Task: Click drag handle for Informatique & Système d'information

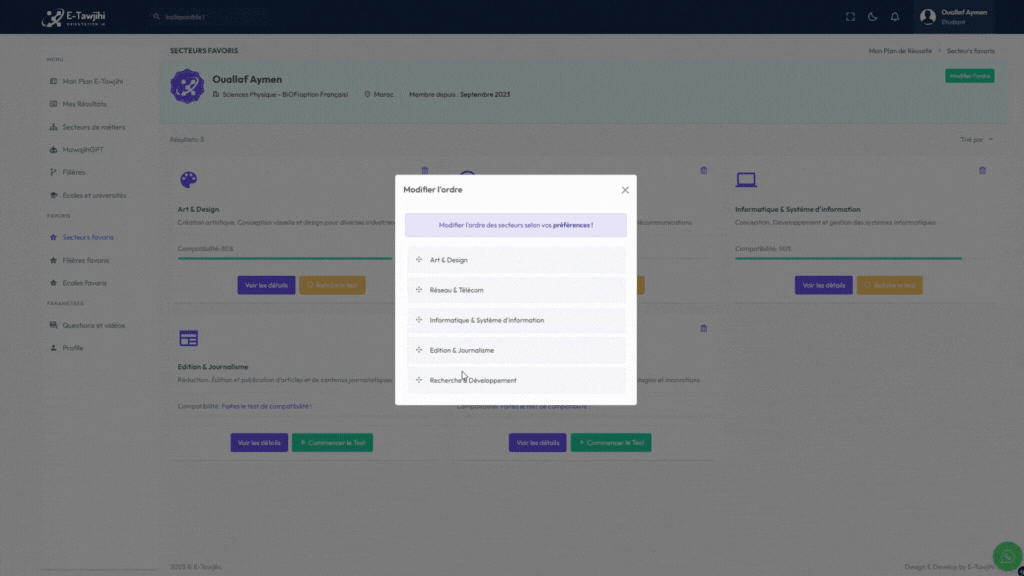Action: (419, 320)
